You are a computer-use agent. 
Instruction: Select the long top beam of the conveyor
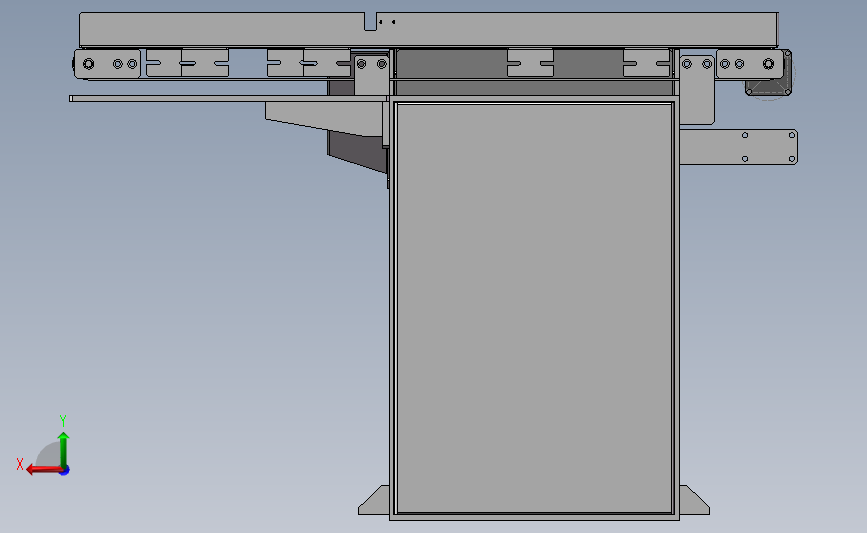(429, 29)
